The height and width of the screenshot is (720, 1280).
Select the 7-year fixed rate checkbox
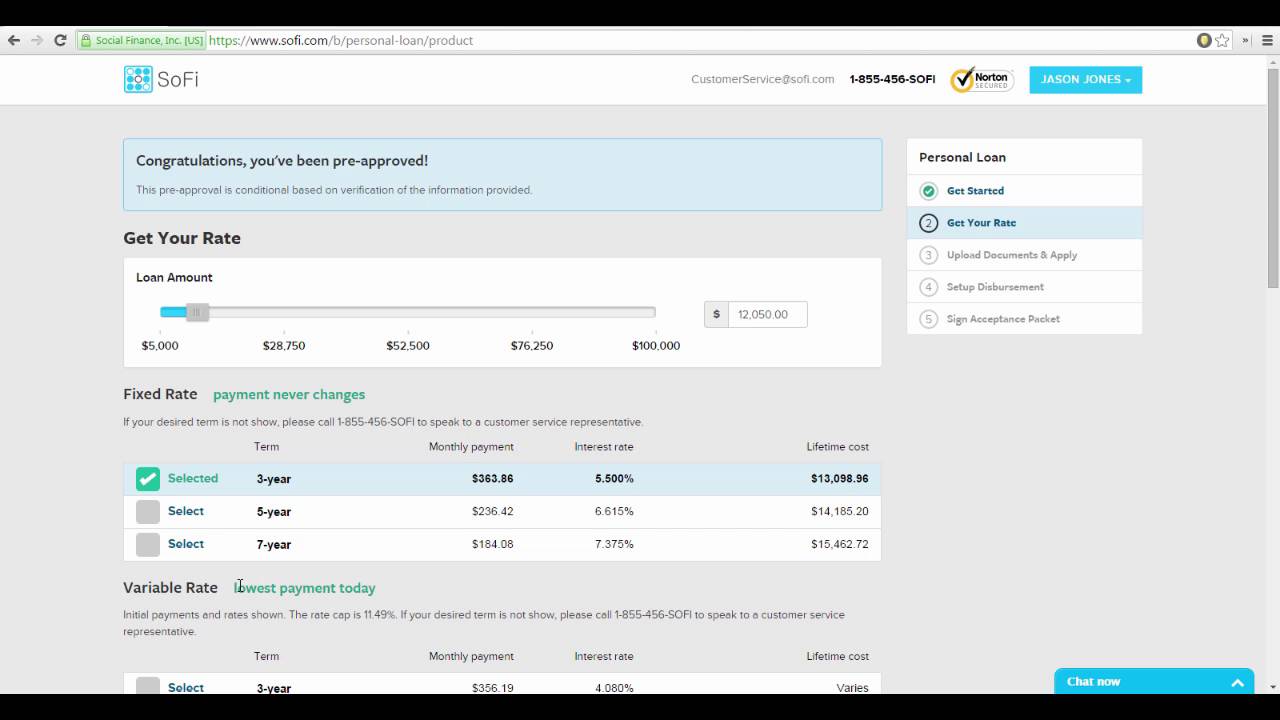pos(148,545)
